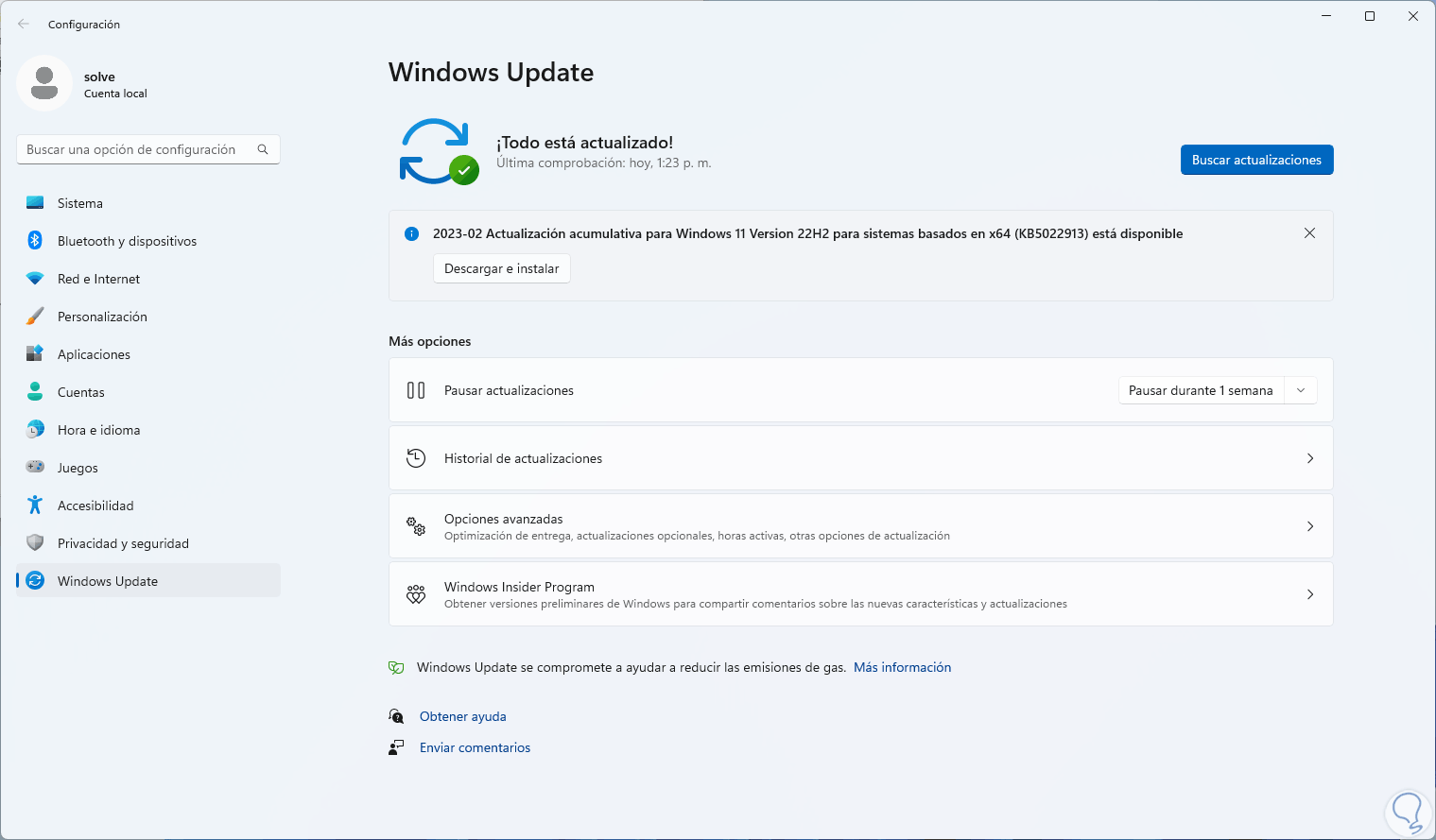Click the Juegos gamepad icon
This screenshot has width=1436, height=840.
(x=35, y=467)
